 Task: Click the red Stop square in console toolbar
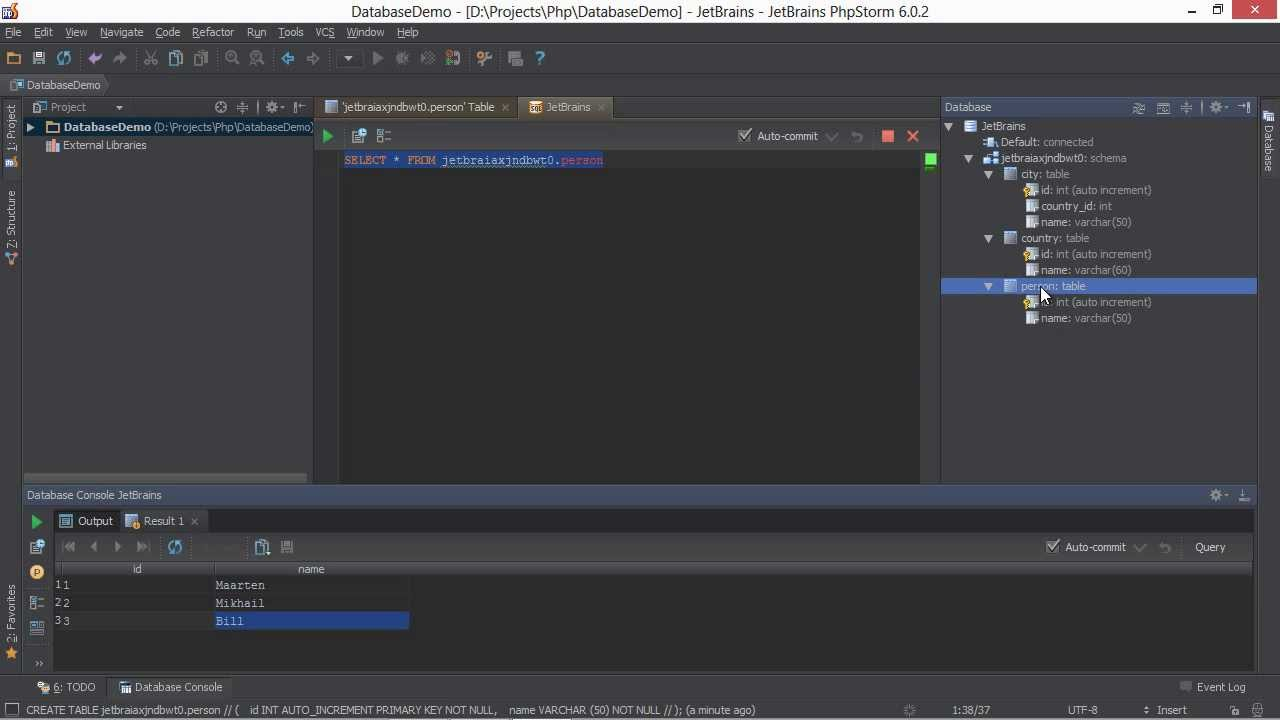(x=888, y=136)
